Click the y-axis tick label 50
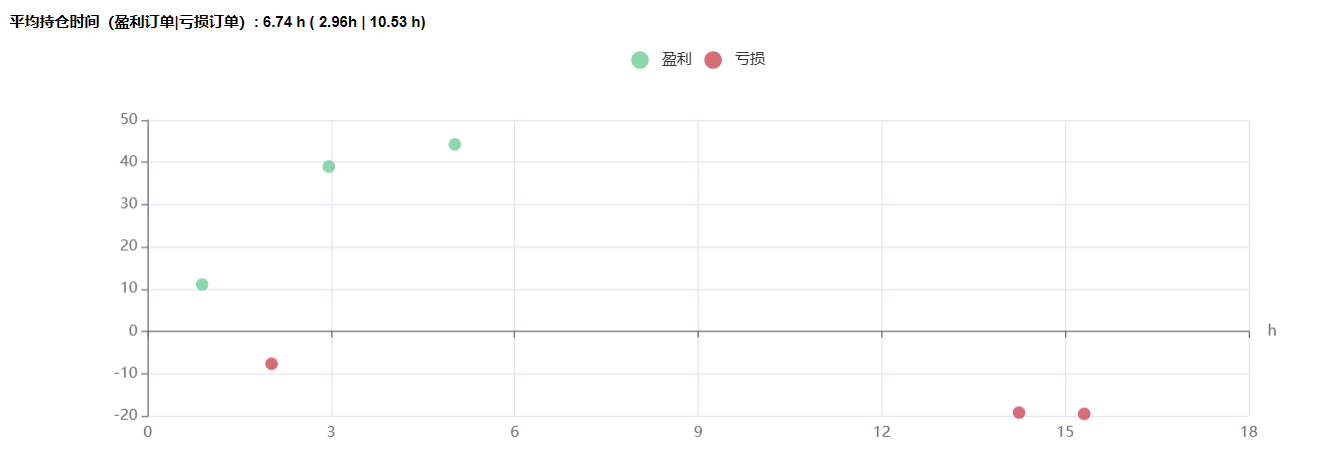 click(129, 119)
